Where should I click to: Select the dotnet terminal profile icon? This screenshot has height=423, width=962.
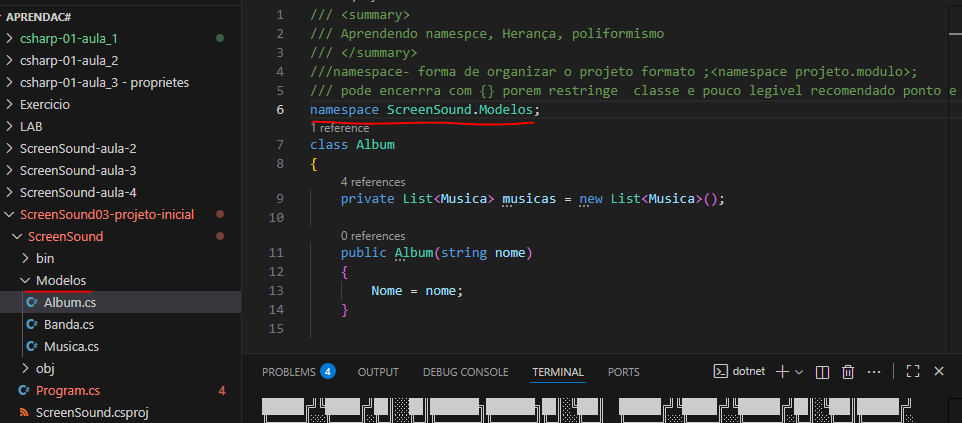(x=720, y=371)
